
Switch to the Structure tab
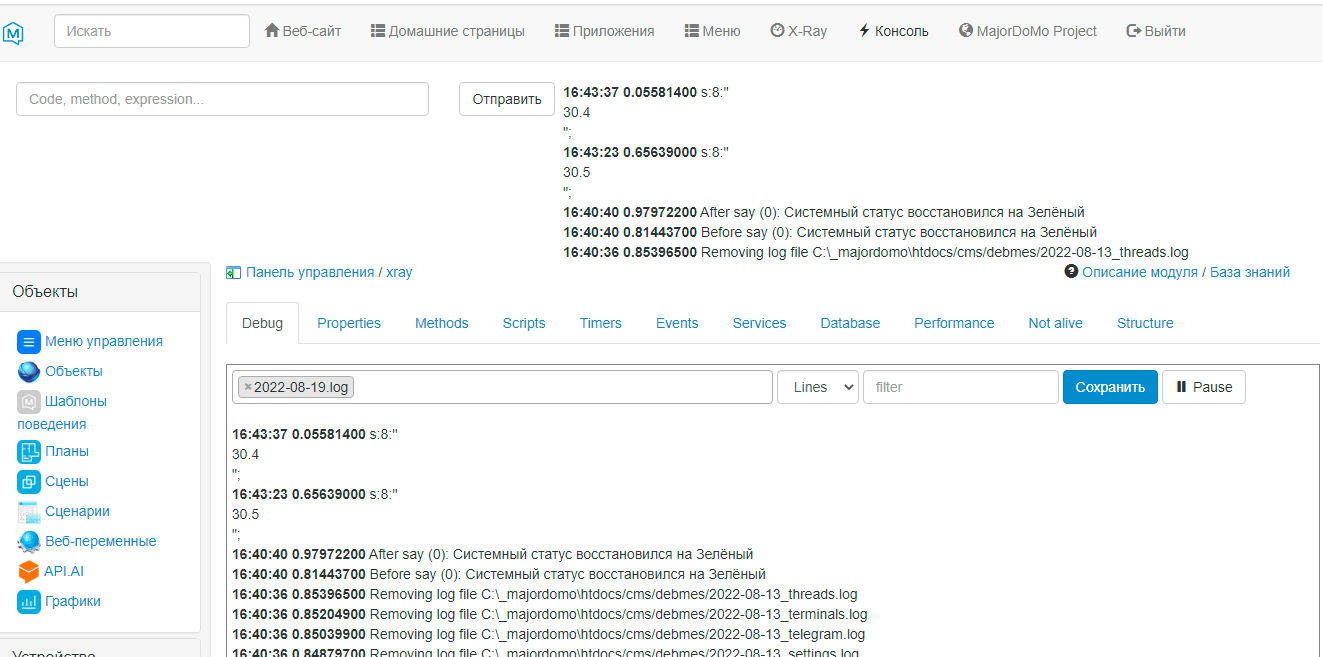point(1145,323)
